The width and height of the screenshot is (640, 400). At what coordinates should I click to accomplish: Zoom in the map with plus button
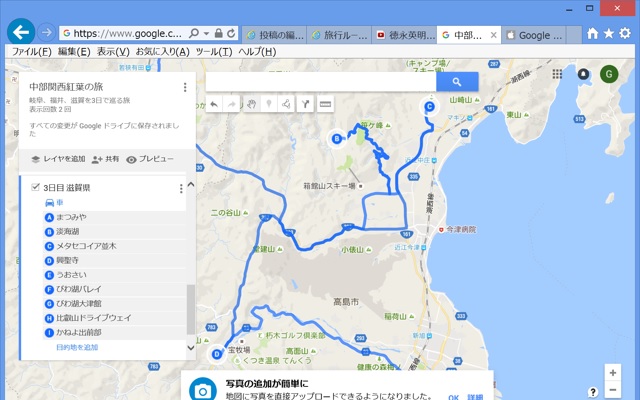611,371
